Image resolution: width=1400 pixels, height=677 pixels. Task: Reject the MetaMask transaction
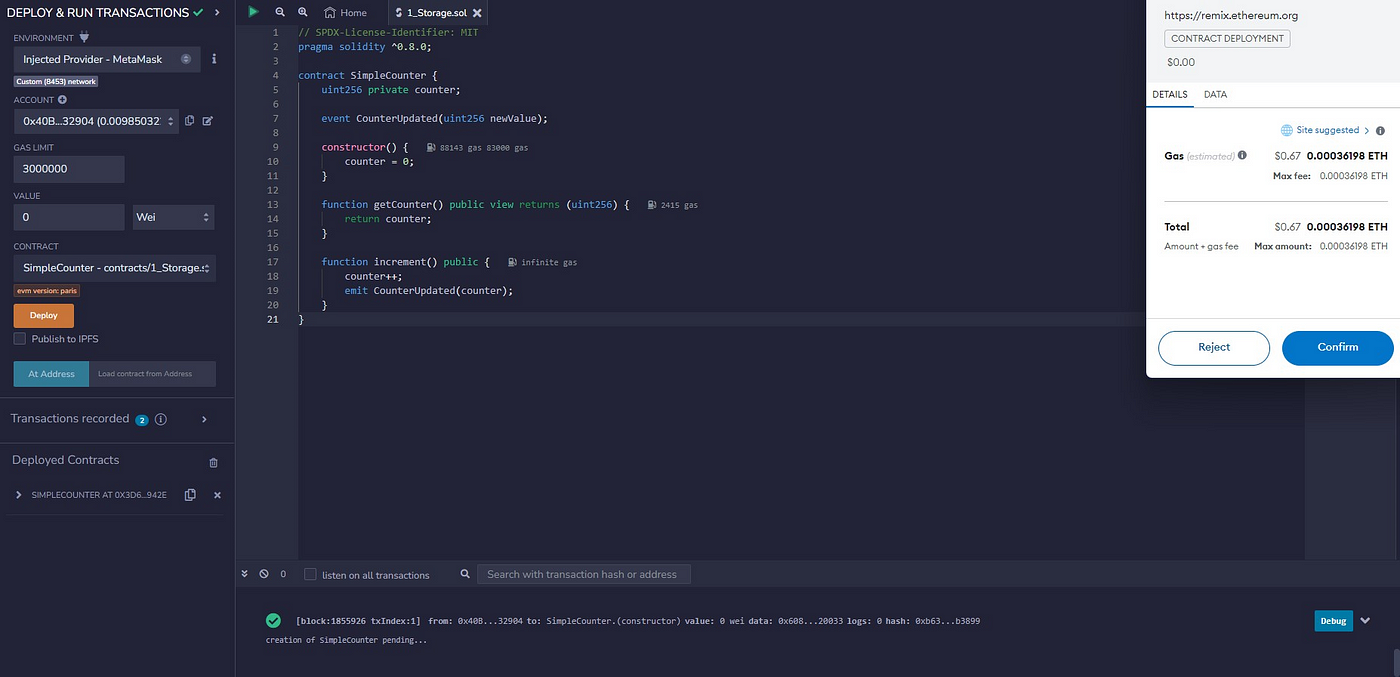pyautogui.click(x=1214, y=347)
